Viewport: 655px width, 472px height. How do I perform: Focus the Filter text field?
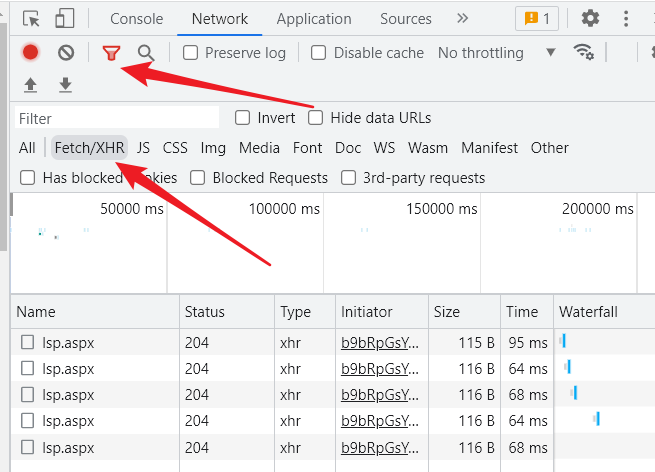117,118
